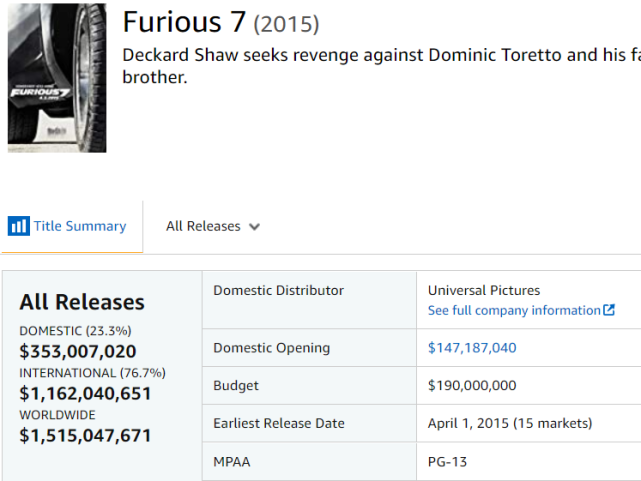
Task: Click the Title Summary bar chart icon
Action: pos(18,226)
